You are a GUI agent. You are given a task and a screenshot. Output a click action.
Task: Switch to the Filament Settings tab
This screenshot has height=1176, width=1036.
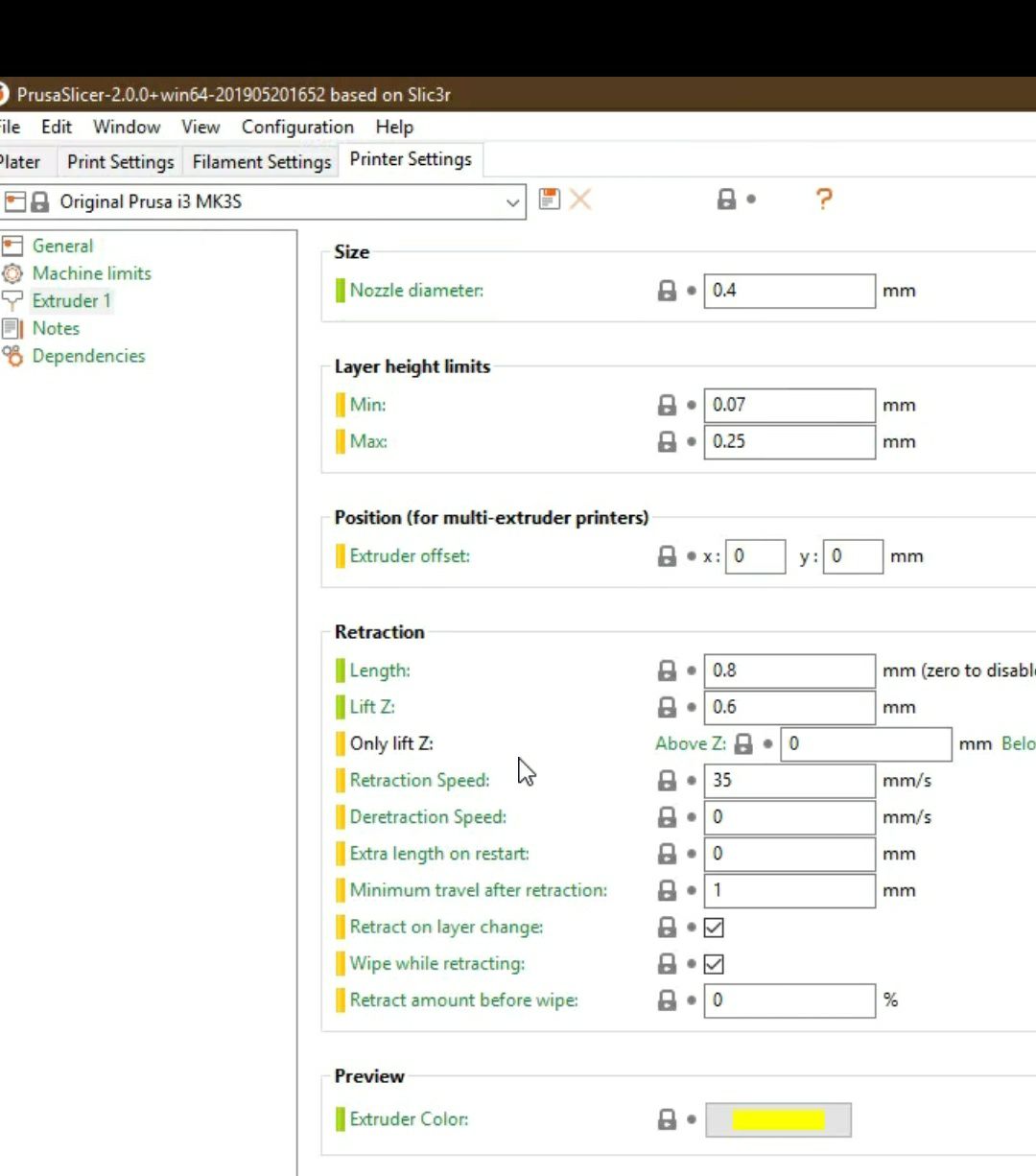point(261,161)
